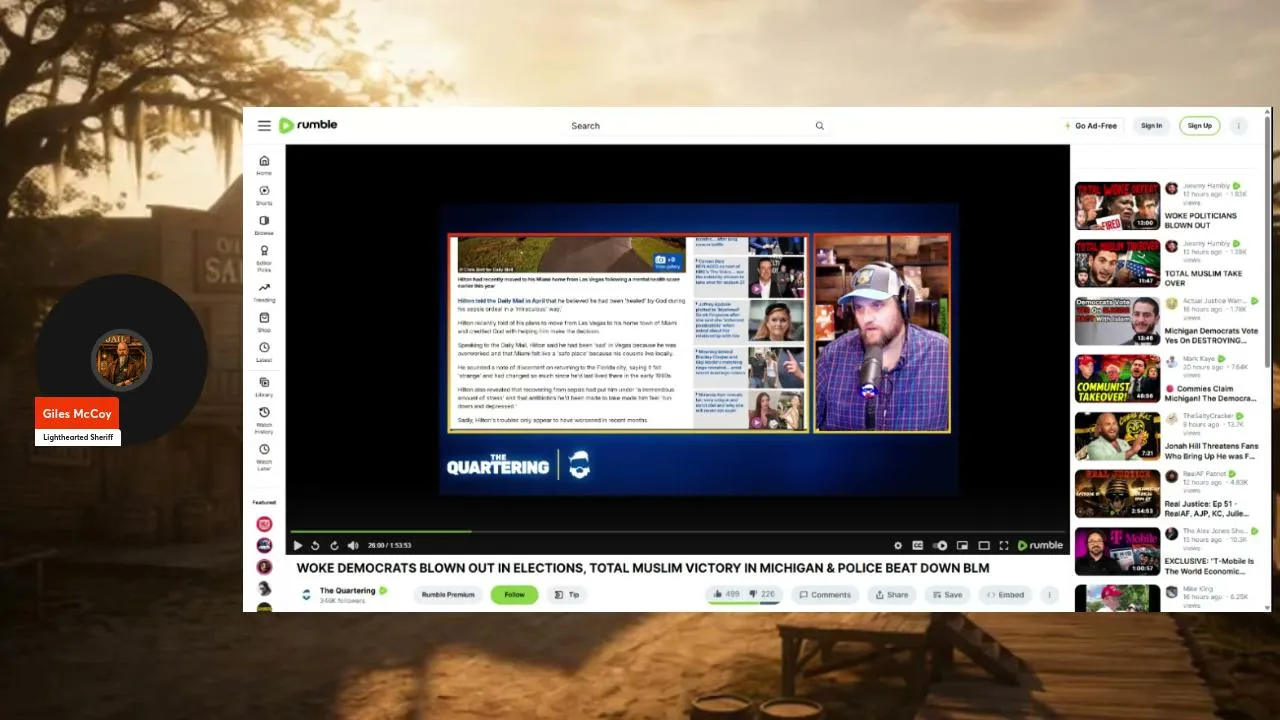Click the Giles McCoy name label
The height and width of the screenshot is (720, 1280).
click(77, 414)
